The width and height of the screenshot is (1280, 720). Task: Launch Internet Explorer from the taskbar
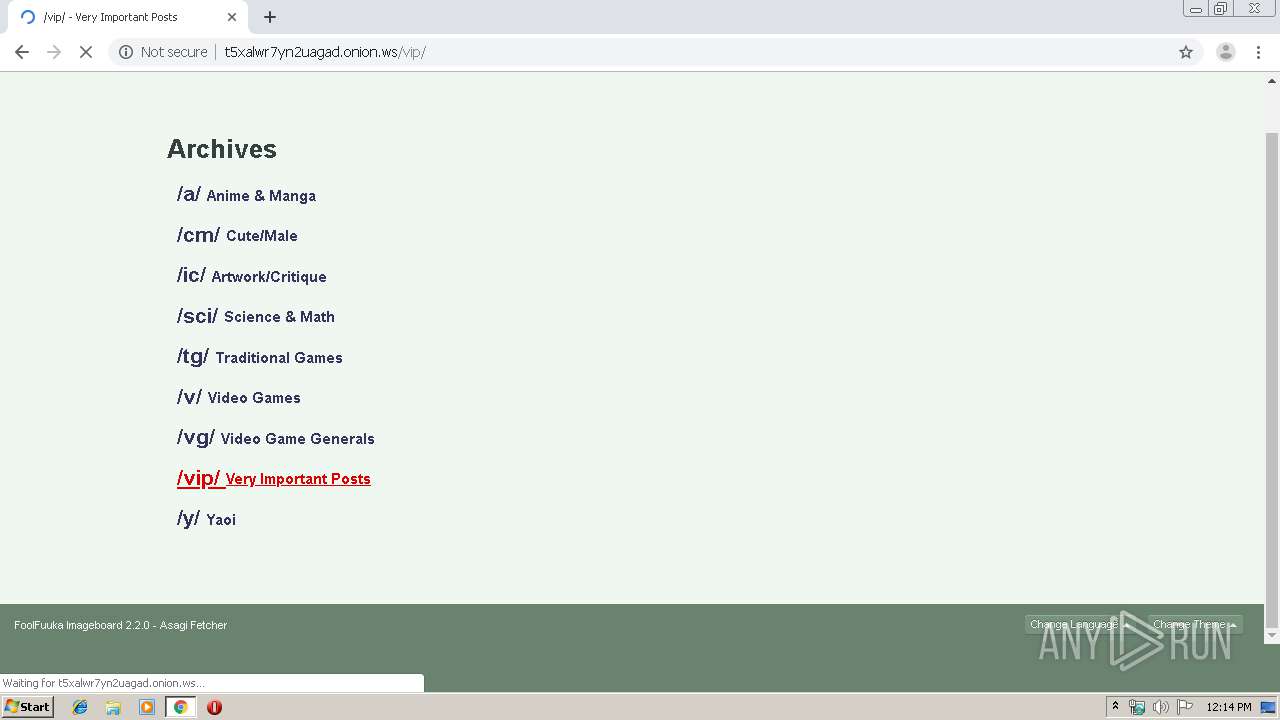(80, 707)
